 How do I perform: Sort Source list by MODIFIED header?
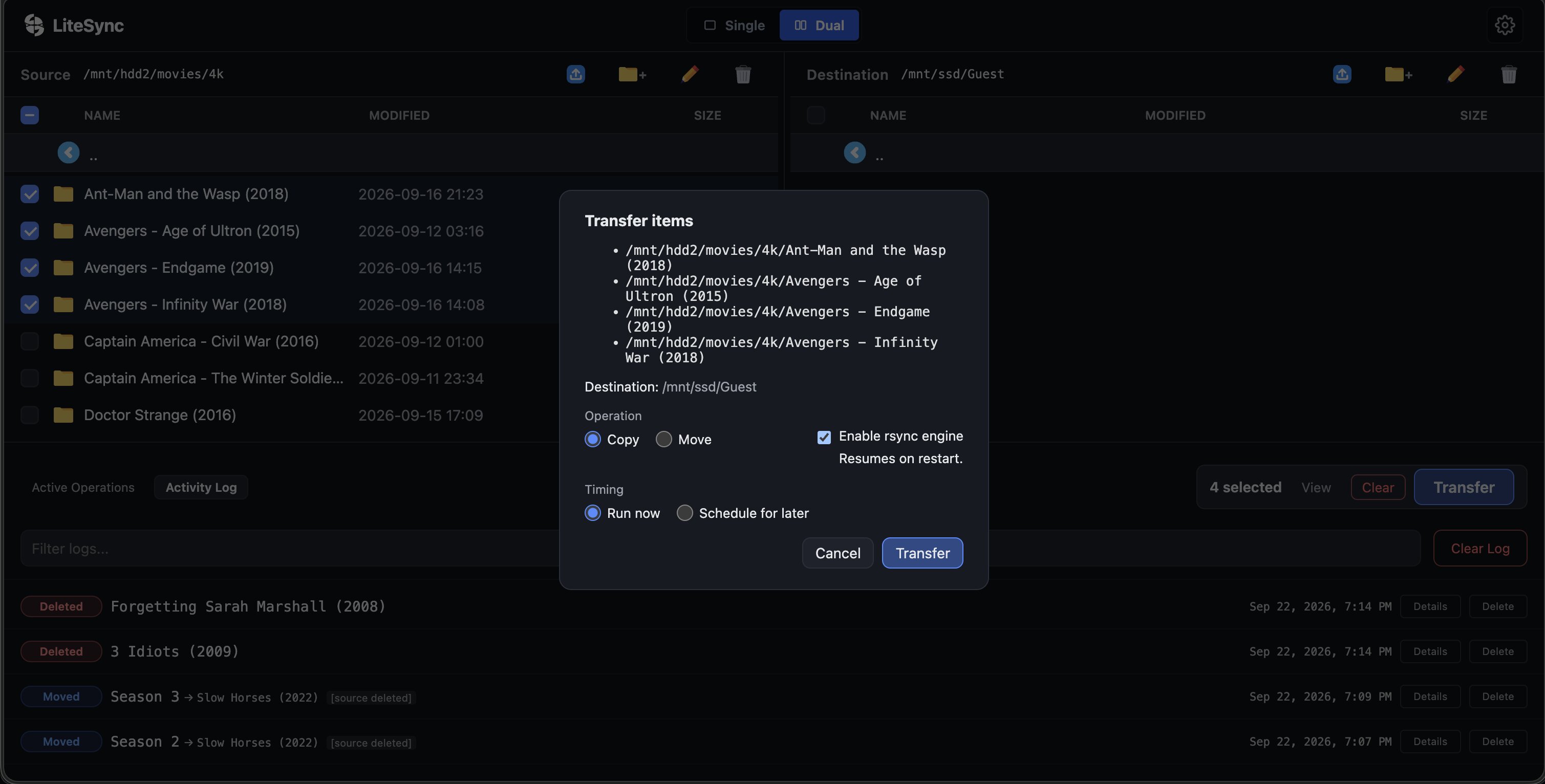(x=399, y=115)
